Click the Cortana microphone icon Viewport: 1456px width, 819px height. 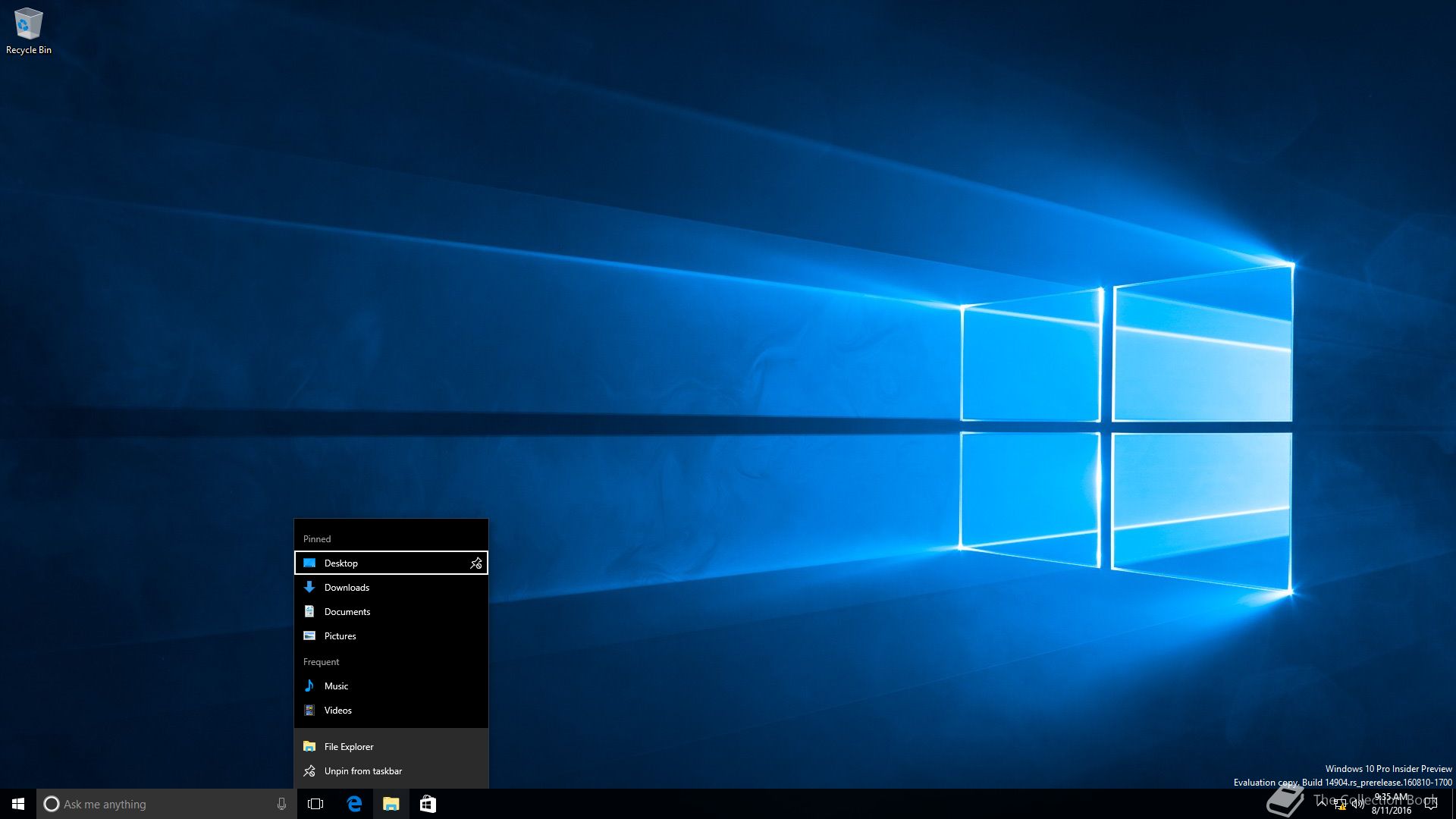281,804
